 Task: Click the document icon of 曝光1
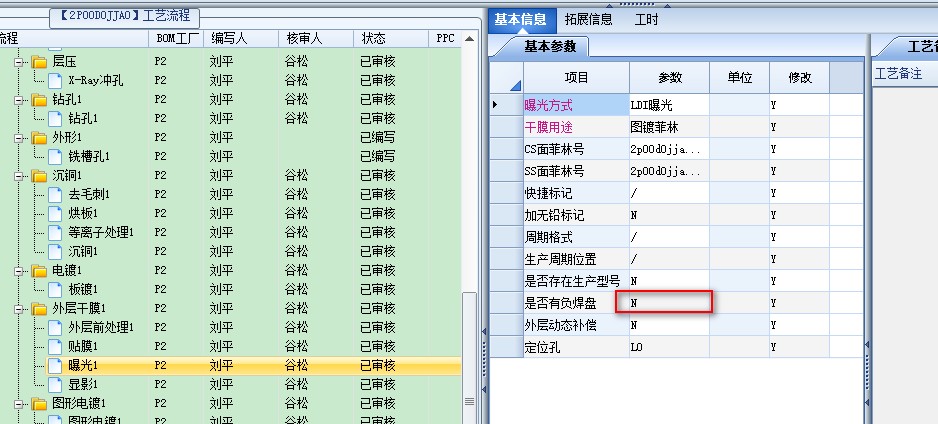pyautogui.click(x=55, y=365)
